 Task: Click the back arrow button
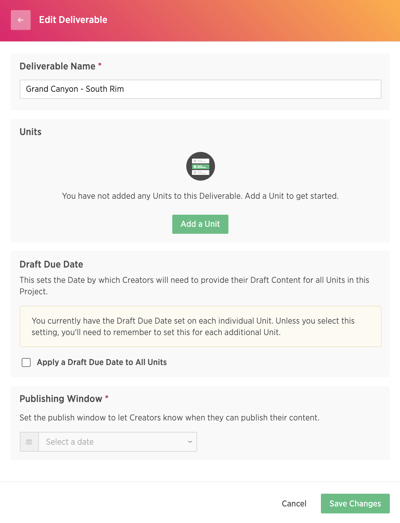(x=21, y=20)
